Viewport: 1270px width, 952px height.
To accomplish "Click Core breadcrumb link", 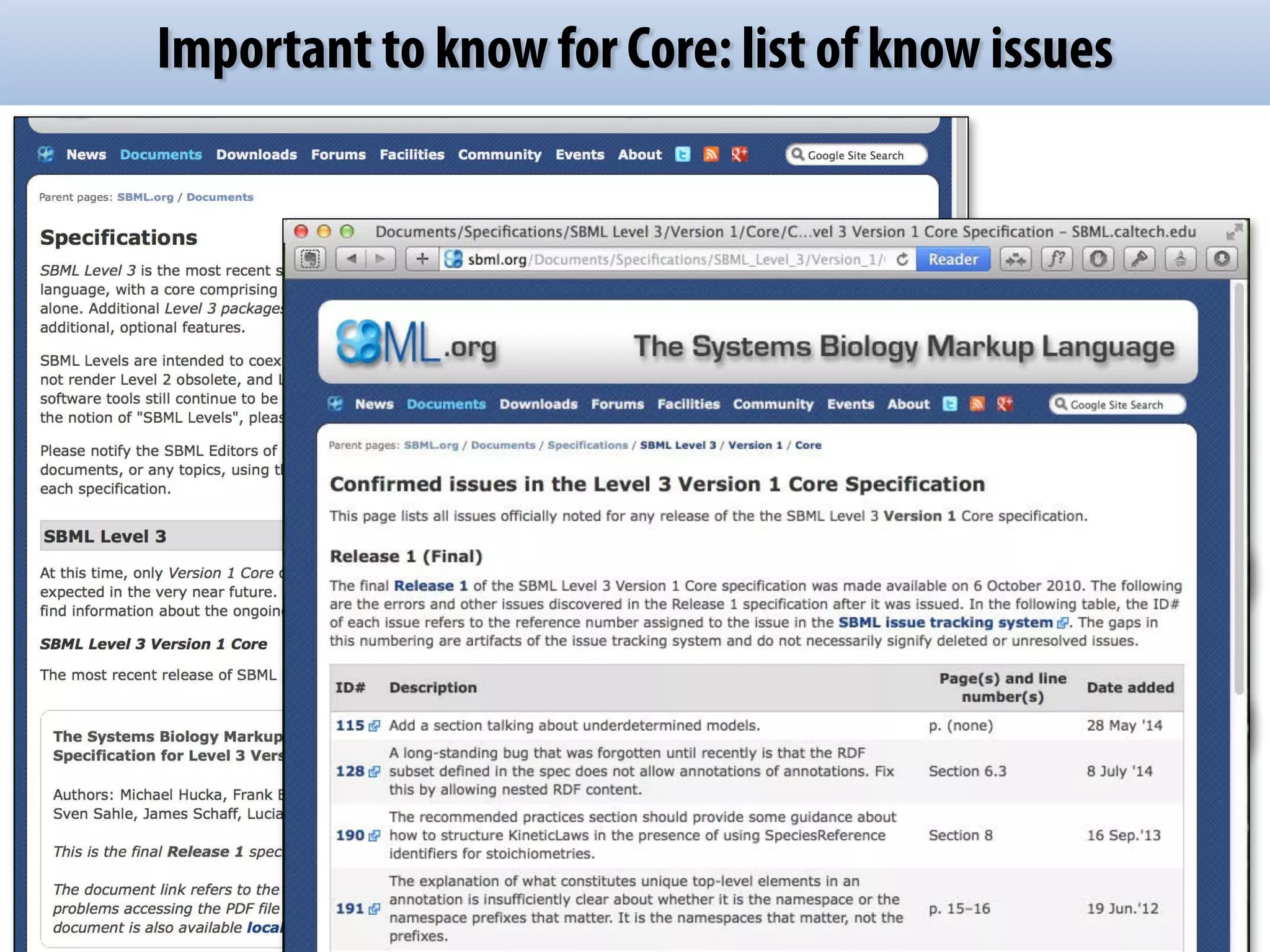I will (x=808, y=445).
